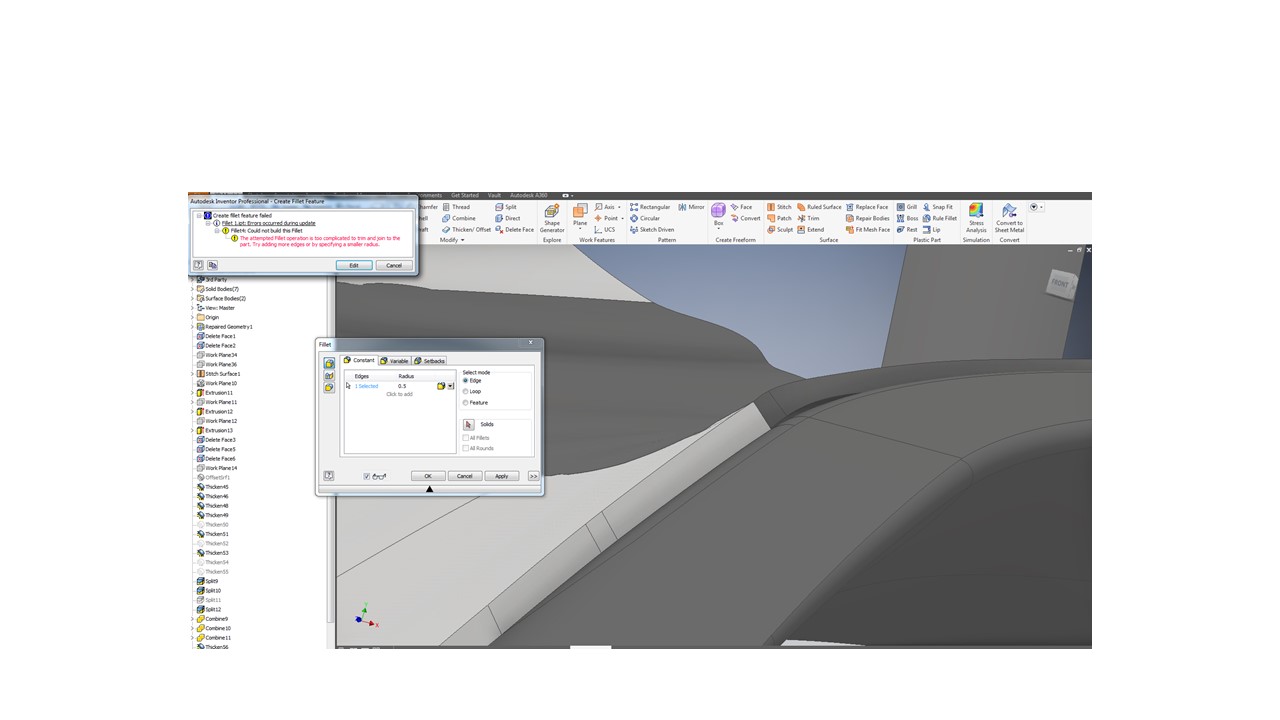Screen dimensions: 1280x720
Task: Select the Ruled Surface tool
Action: click(823, 207)
